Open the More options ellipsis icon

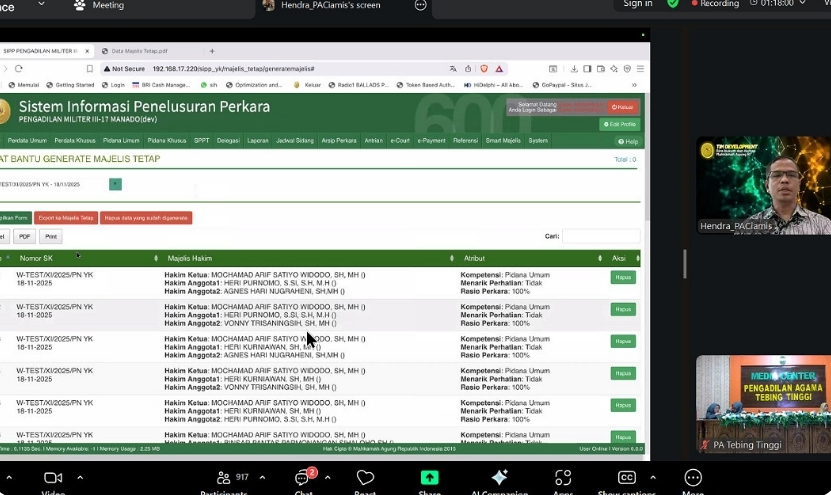coord(692,478)
